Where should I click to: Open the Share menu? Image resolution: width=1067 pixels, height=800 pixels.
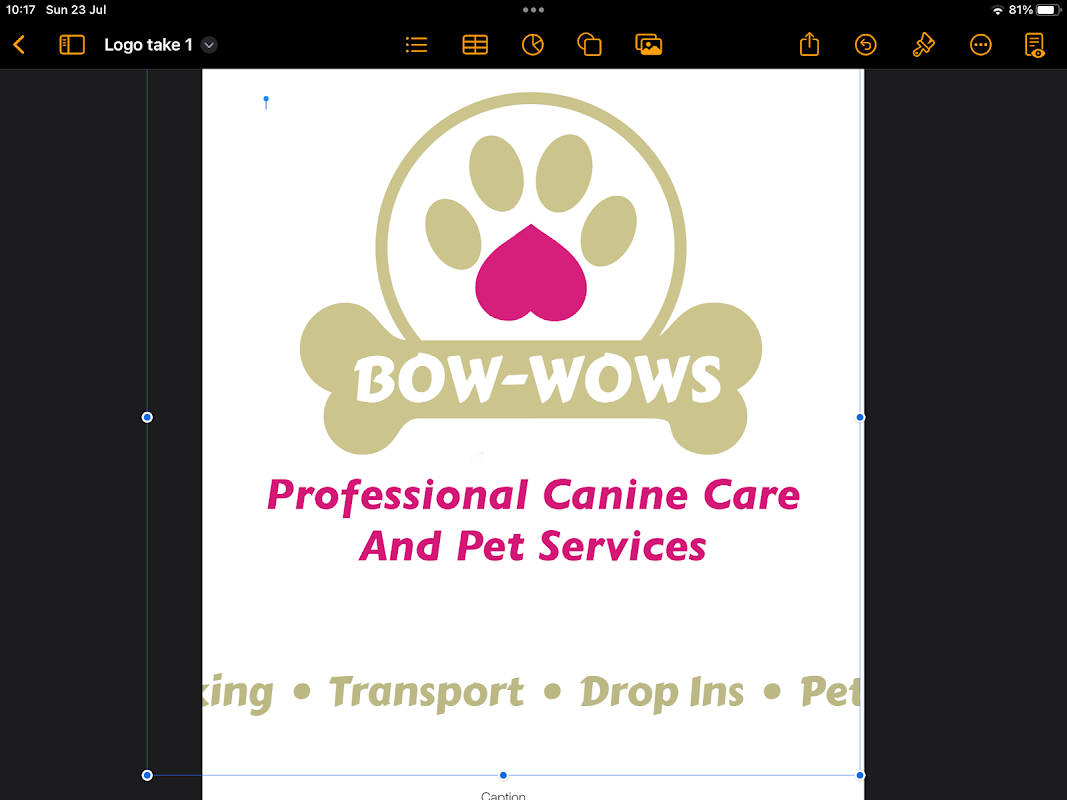pyautogui.click(x=809, y=44)
